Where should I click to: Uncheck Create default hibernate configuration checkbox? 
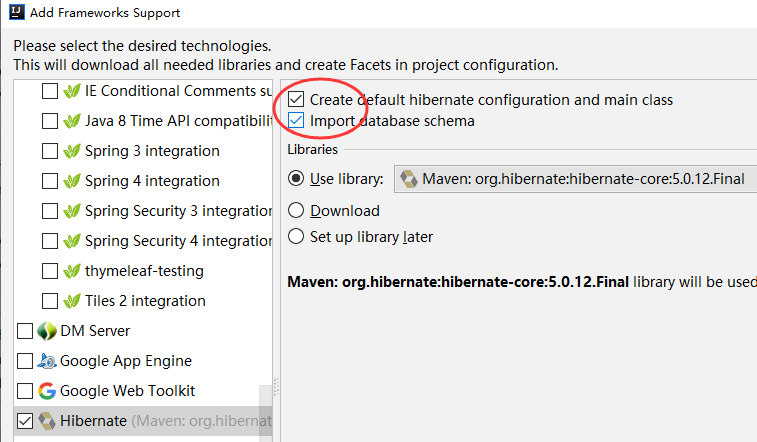tap(296, 100)
